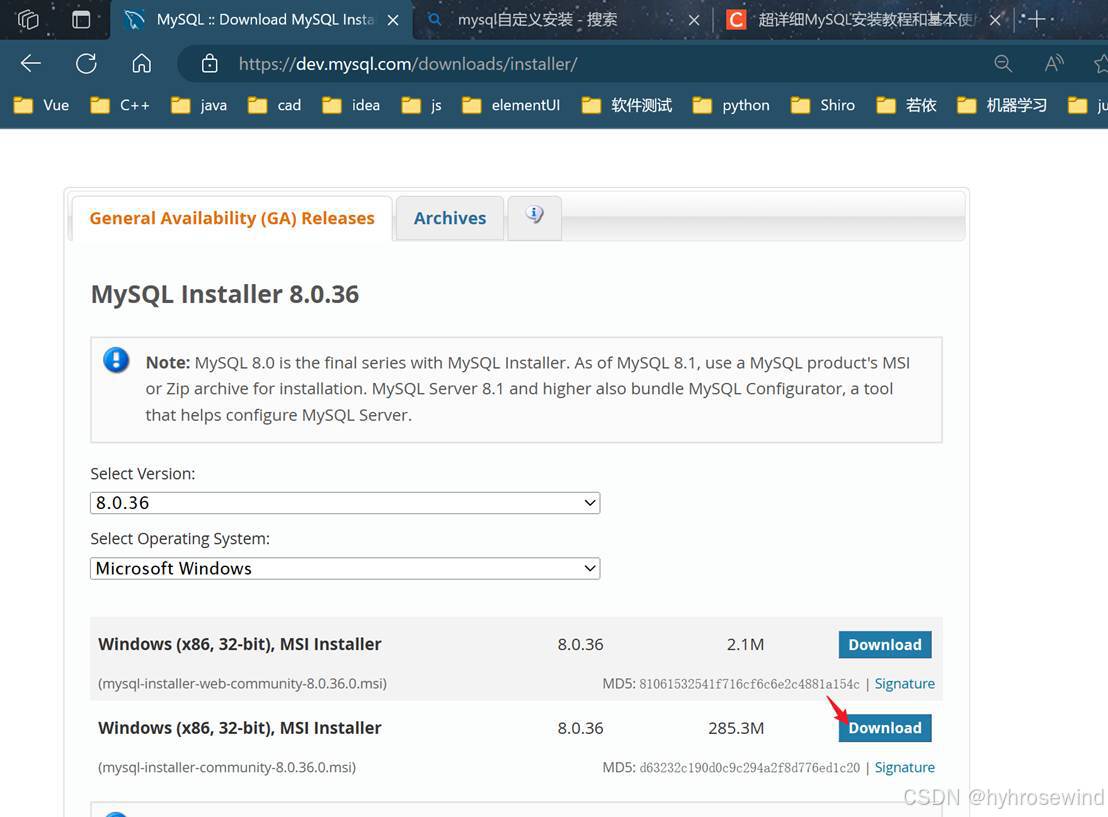The image size is (1108, 817).
Task: Open the Shiro bookmarks folder
Action: (823, 105)
